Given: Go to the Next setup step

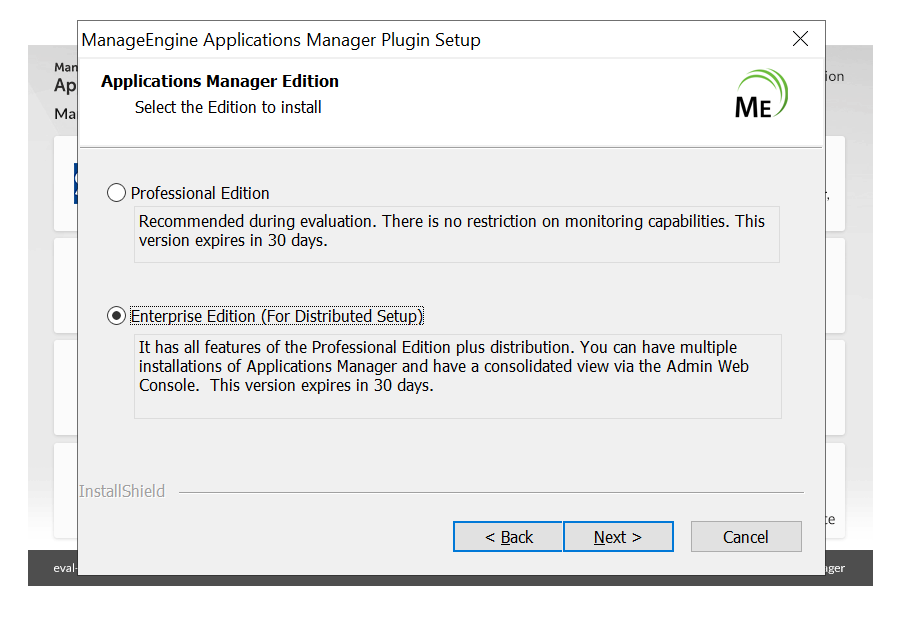Looking at the screenshot, I should (618, 537).
